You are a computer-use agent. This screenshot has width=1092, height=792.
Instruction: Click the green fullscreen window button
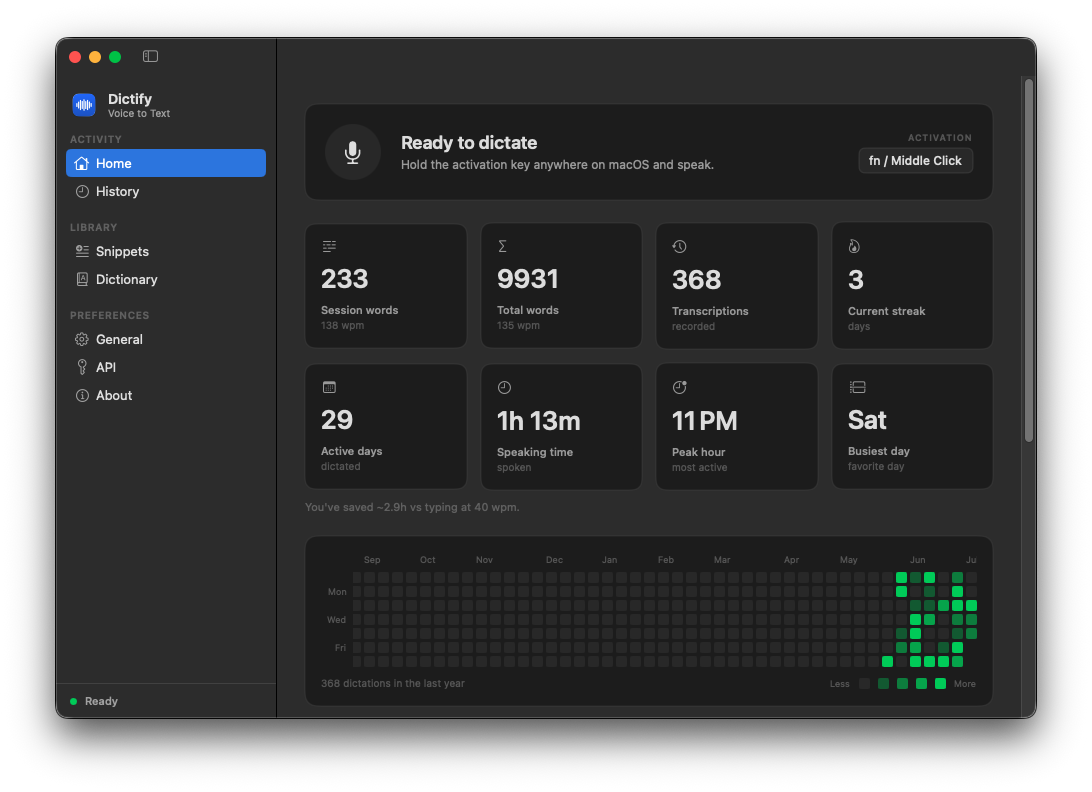coord(116,57)
